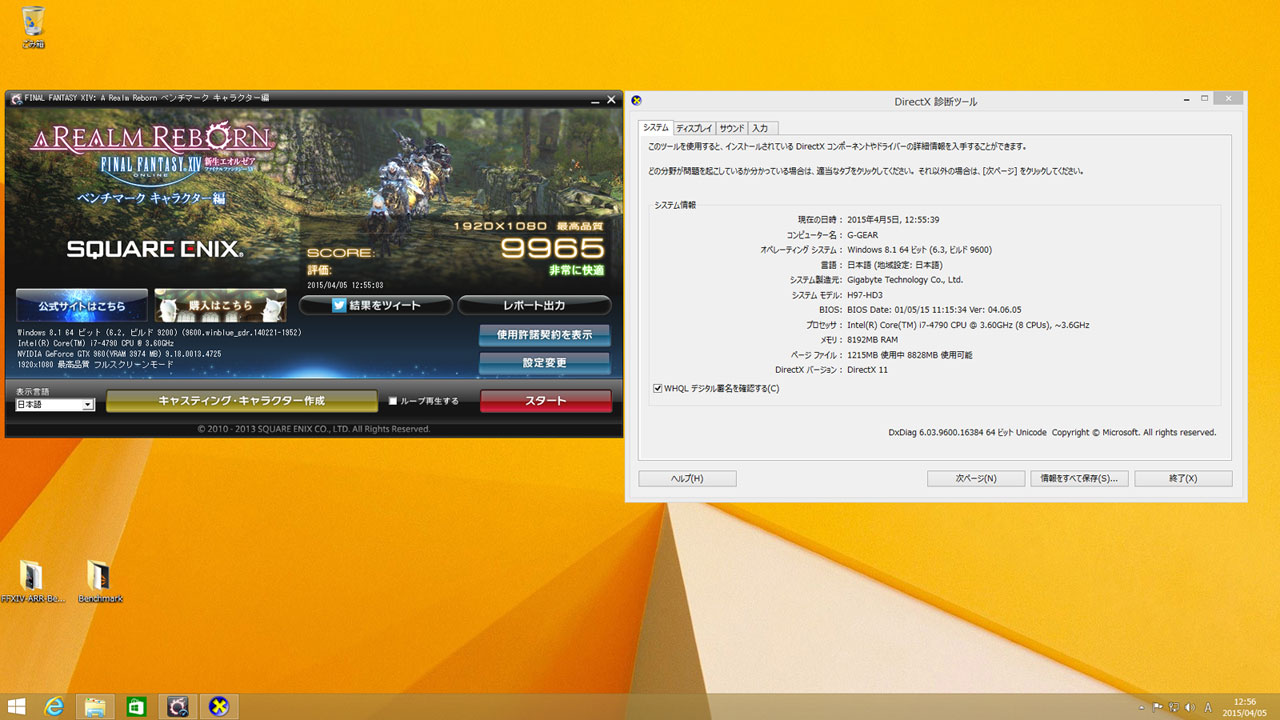Click the DxDiag version copyright line
The height and width of the screenshot is (720, 1280).
(x=1052, y=433)
